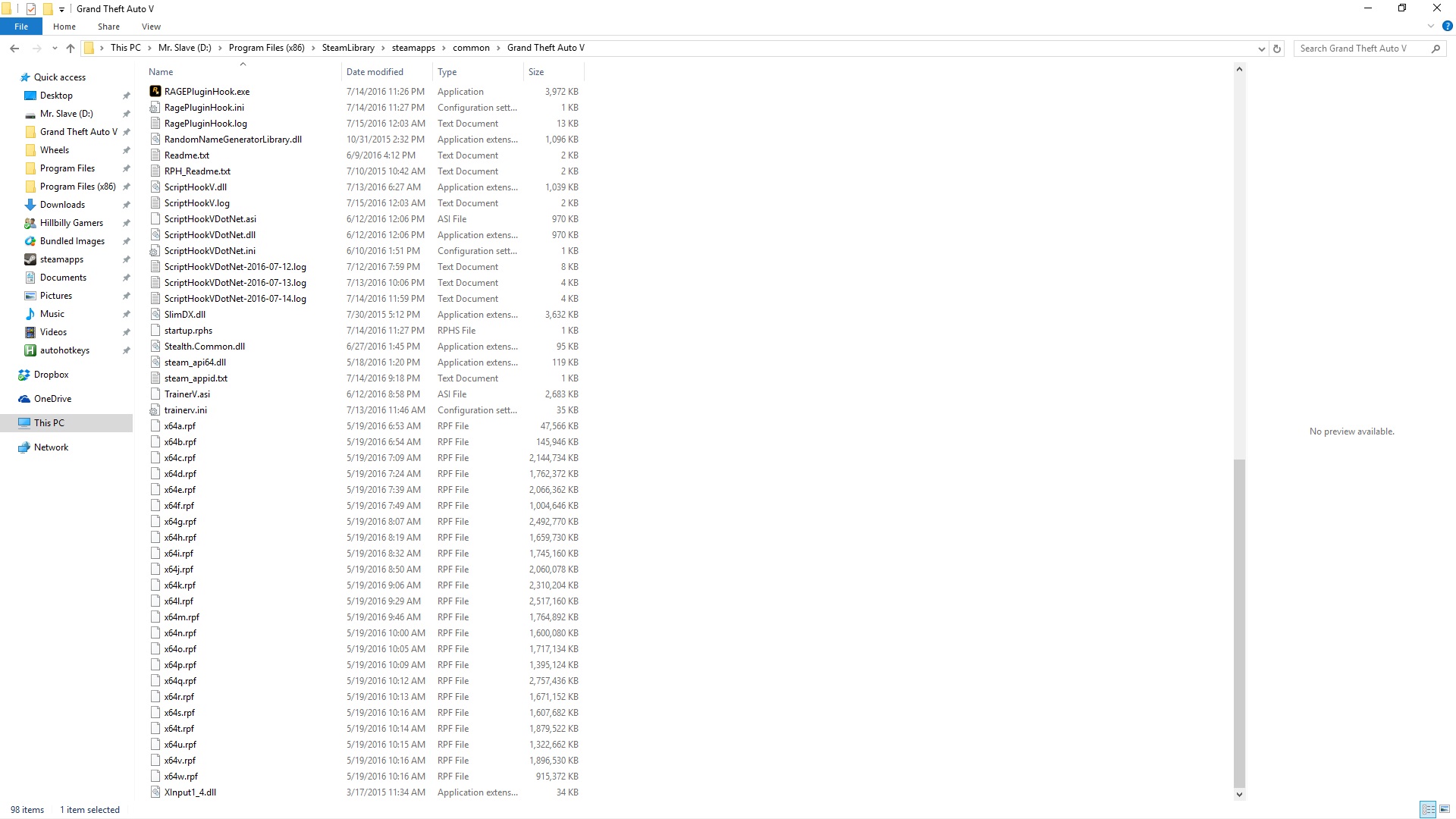Sort by the Date modified column header

click(375, 72)
